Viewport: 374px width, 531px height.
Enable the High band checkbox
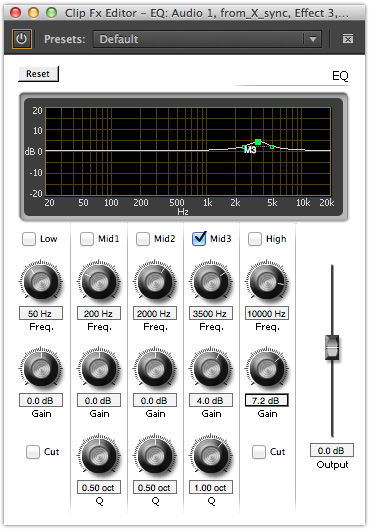(x=255, y=239)
